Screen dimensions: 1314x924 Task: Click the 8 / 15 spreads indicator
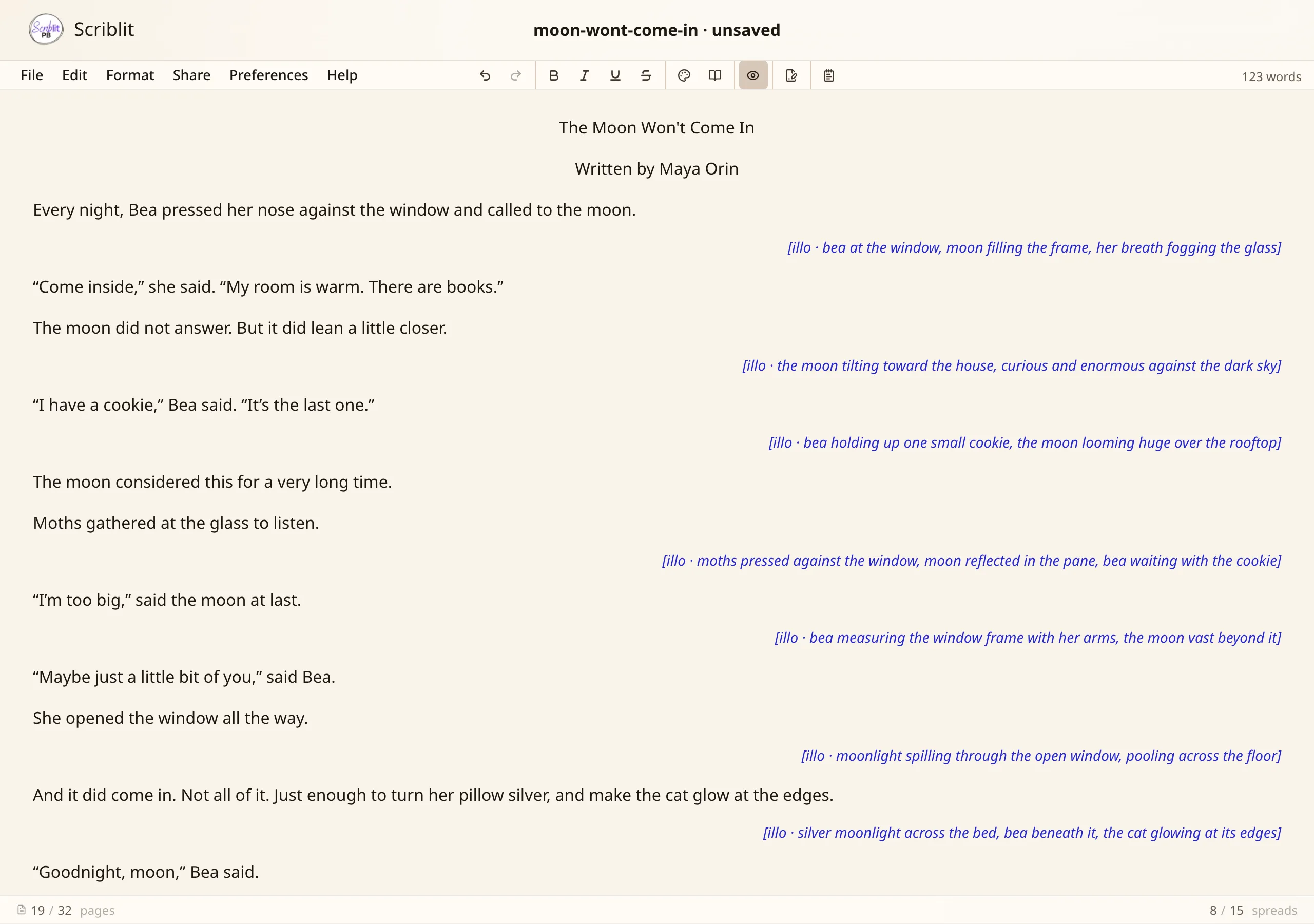[x=1253, y=910]
